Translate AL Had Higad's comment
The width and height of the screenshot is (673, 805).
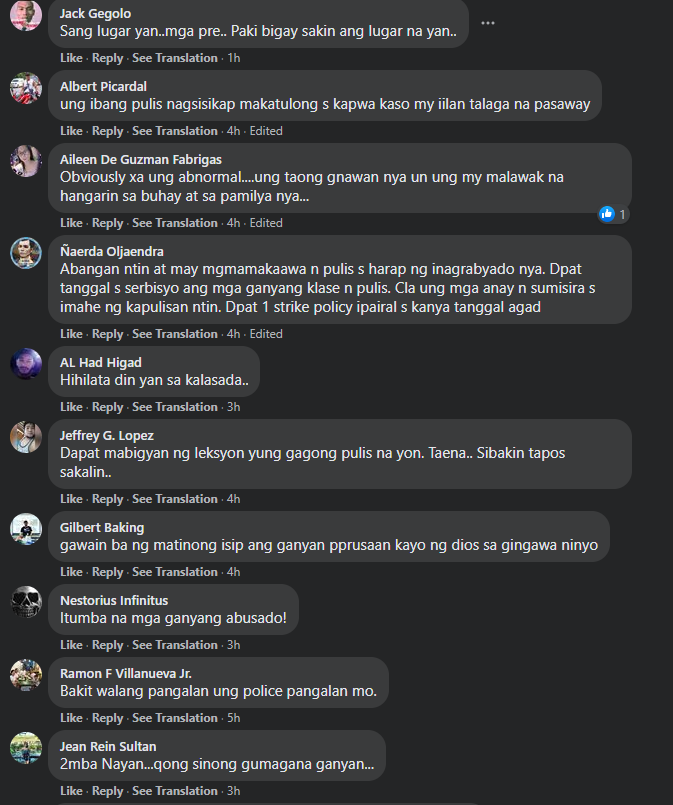[x=175, y=407]
